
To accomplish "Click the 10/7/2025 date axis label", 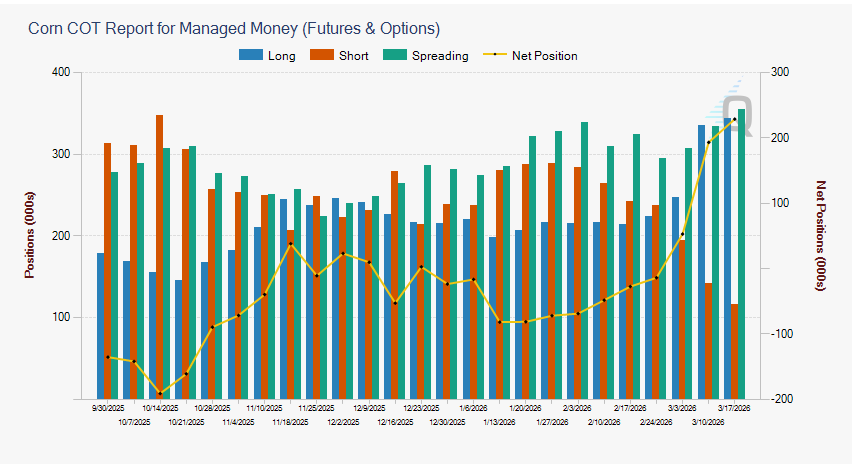I will (x=134, y=422).
